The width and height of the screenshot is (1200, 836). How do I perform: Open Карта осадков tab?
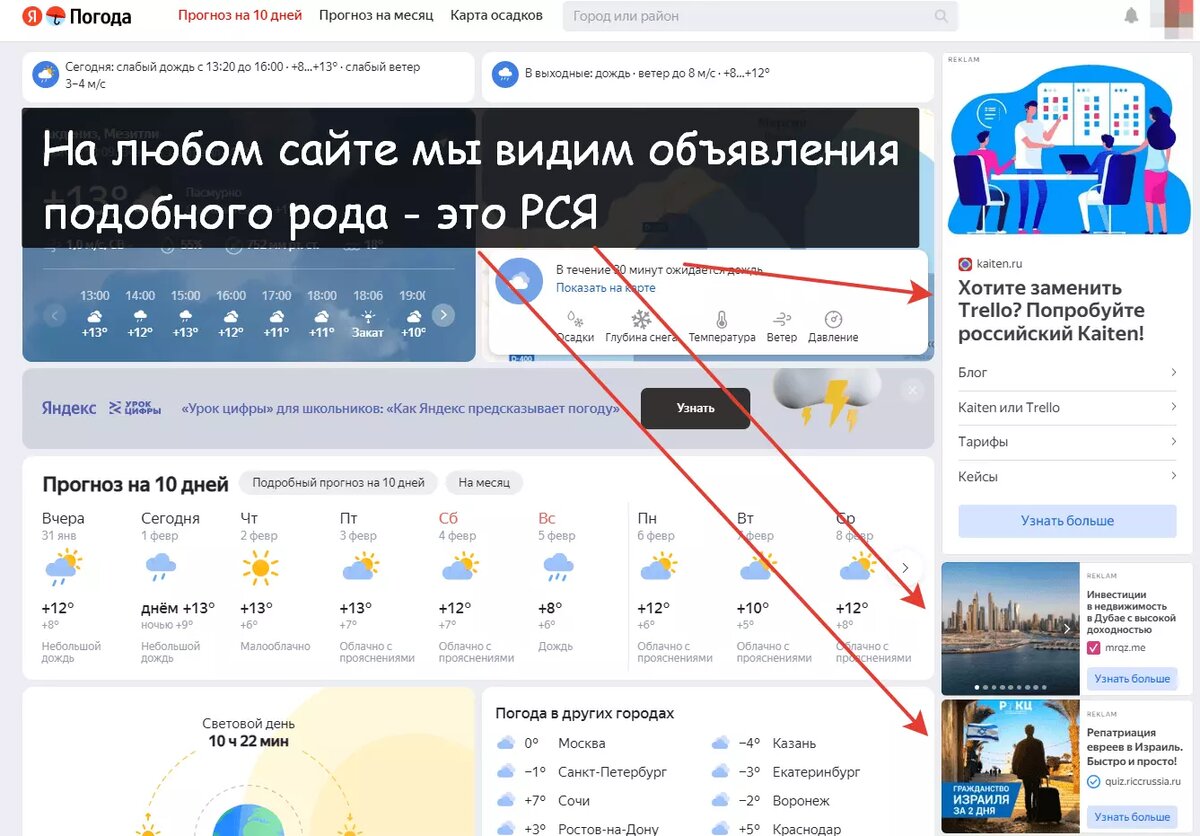point(497,16)
